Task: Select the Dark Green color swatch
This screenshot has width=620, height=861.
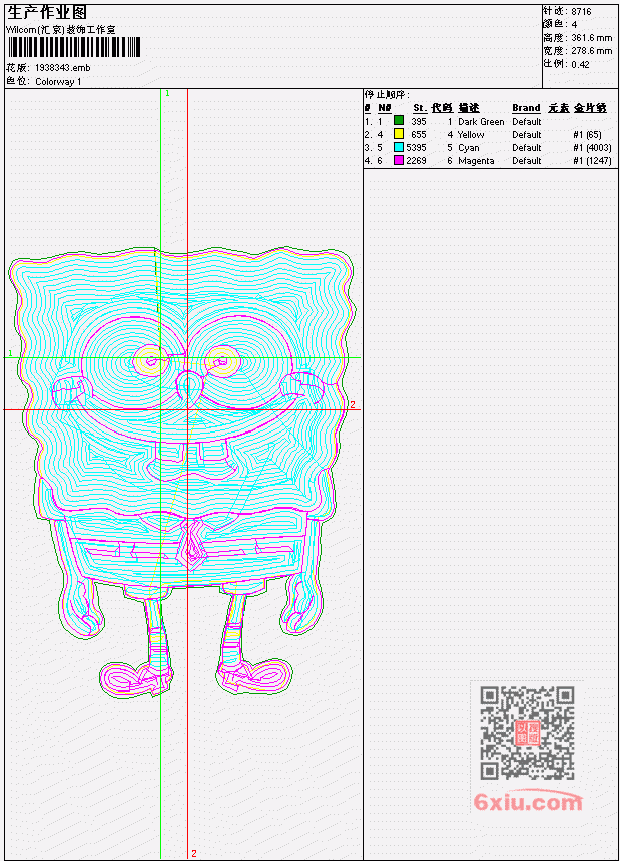Action: pyautogui.click(x=399, y=121)
